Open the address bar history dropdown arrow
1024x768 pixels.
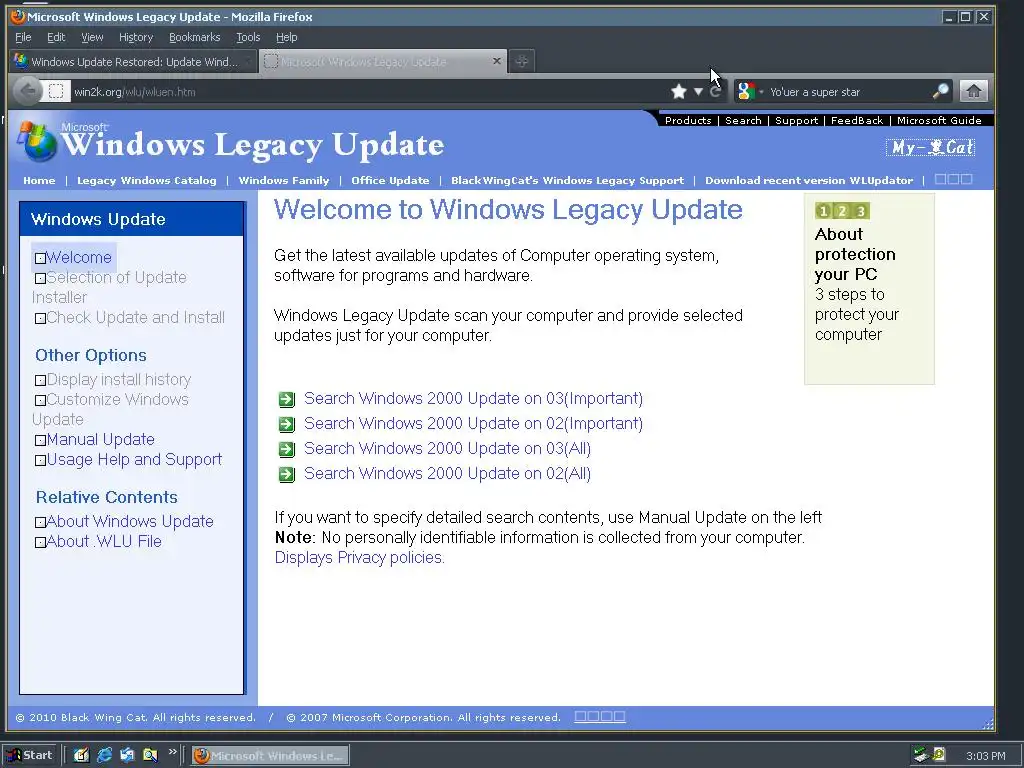pos(698,91)
